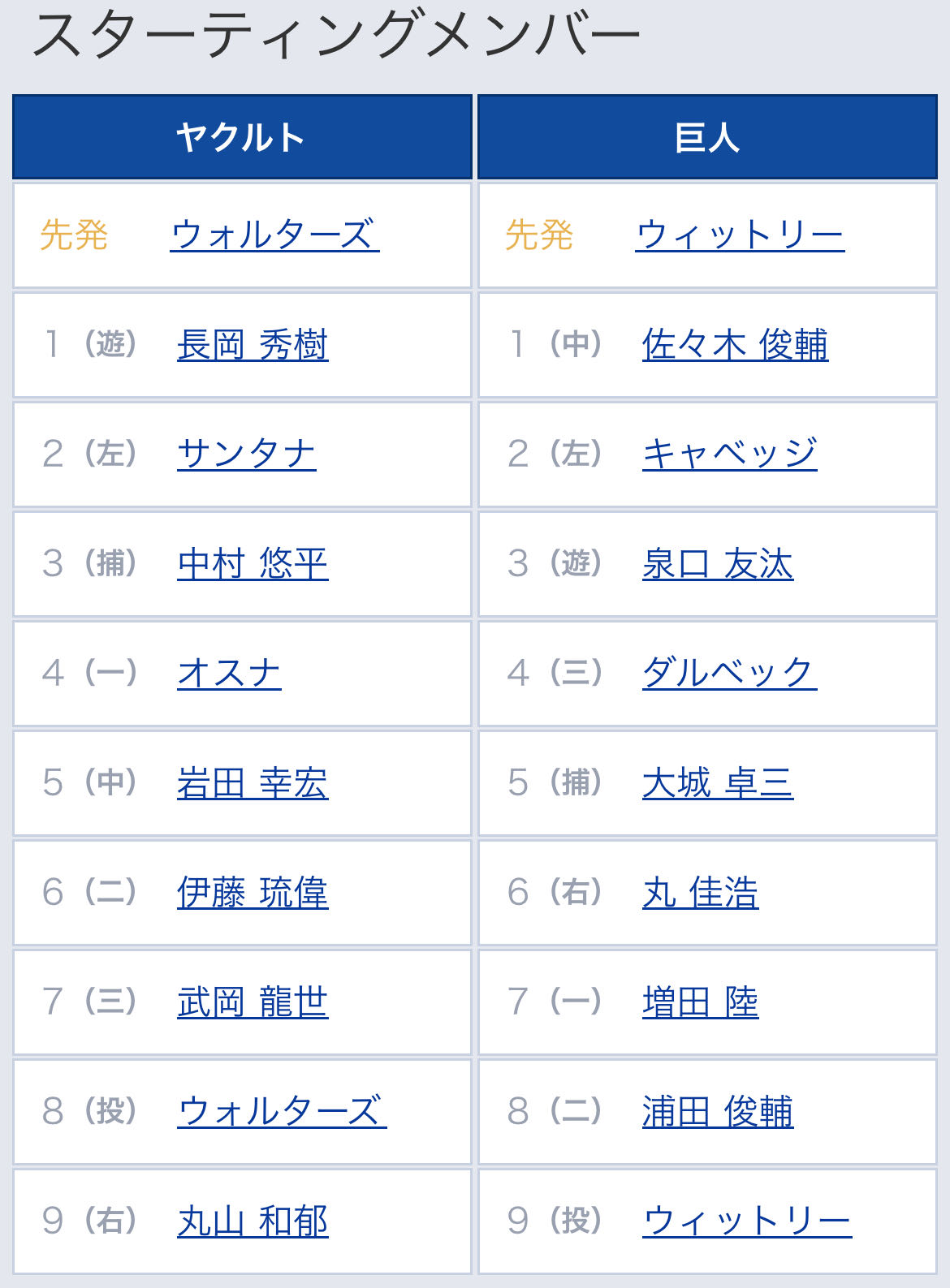The height and width of the screenshot is (1288, 950).
Task: Click 岩田 幸宏 player link
Action: pyautogui.click(x=253, y=783)
